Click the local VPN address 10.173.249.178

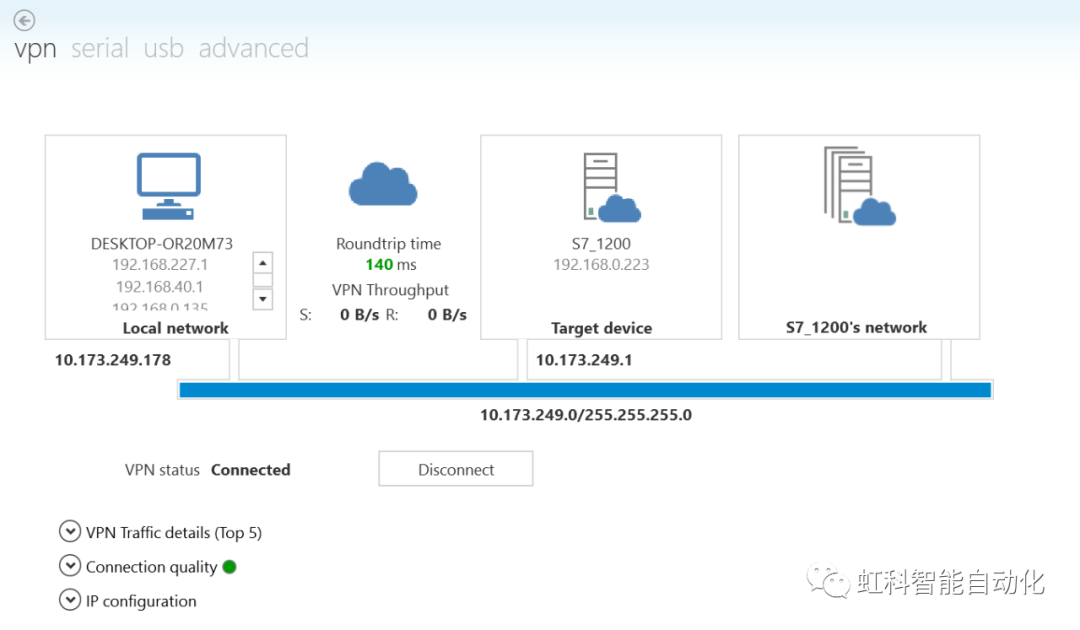[x=113, y=360]
